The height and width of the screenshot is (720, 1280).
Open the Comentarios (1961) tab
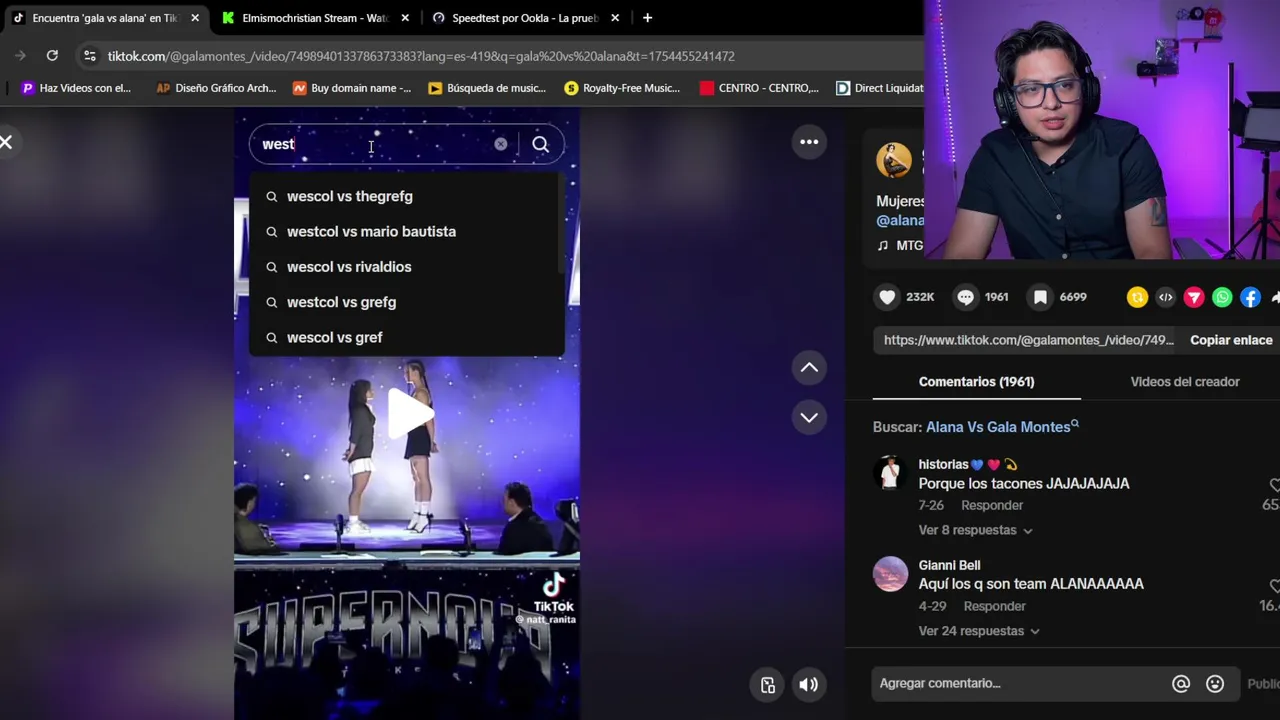click(976, 382)
